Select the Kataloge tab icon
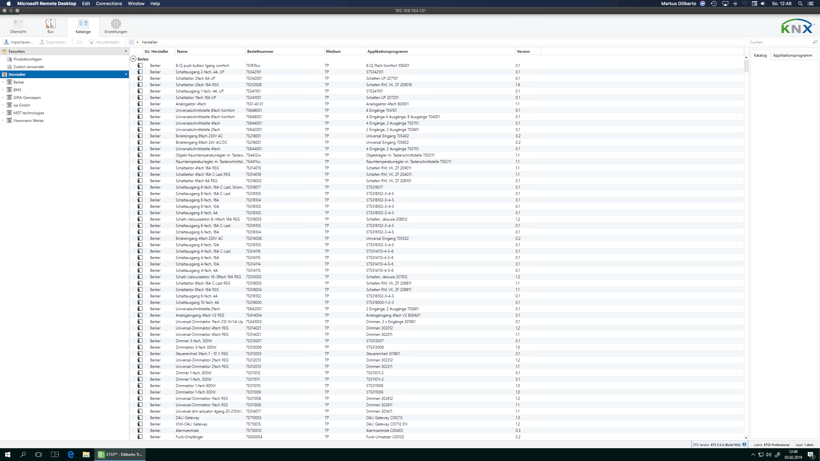This screenshot has width=820, height=461. [83, 24]
